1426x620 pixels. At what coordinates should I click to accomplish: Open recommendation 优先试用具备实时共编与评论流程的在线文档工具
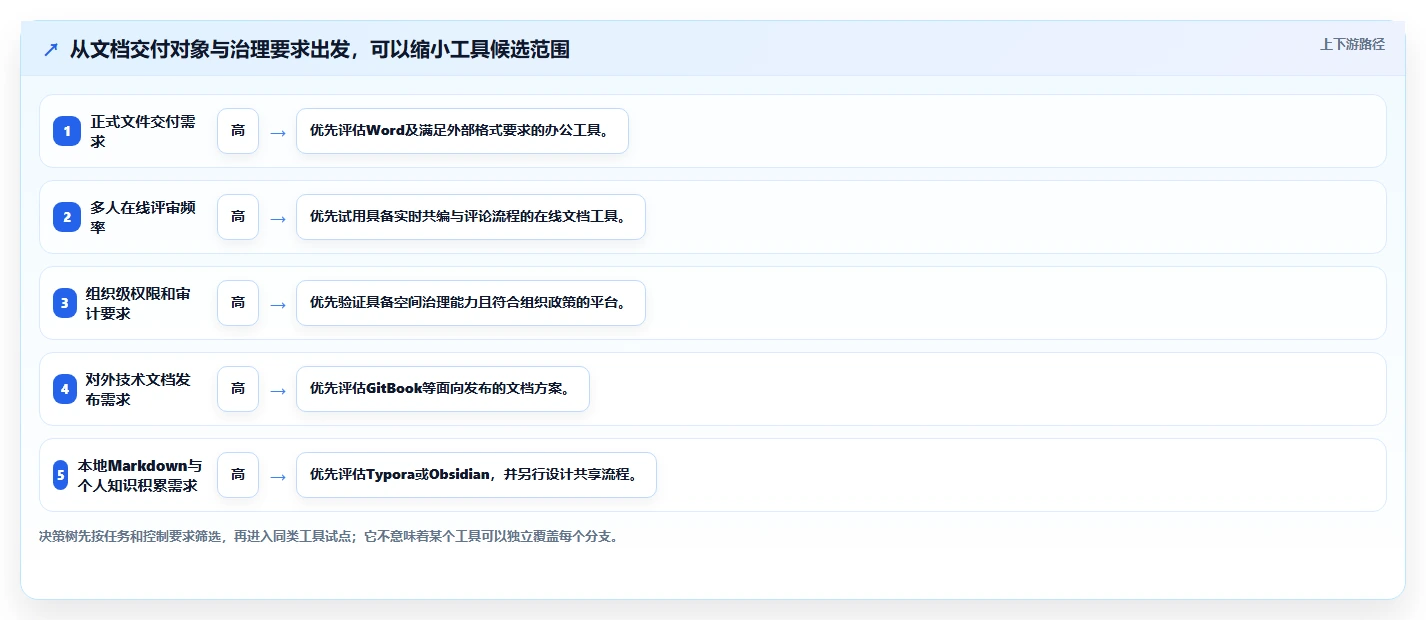point(471,217)
